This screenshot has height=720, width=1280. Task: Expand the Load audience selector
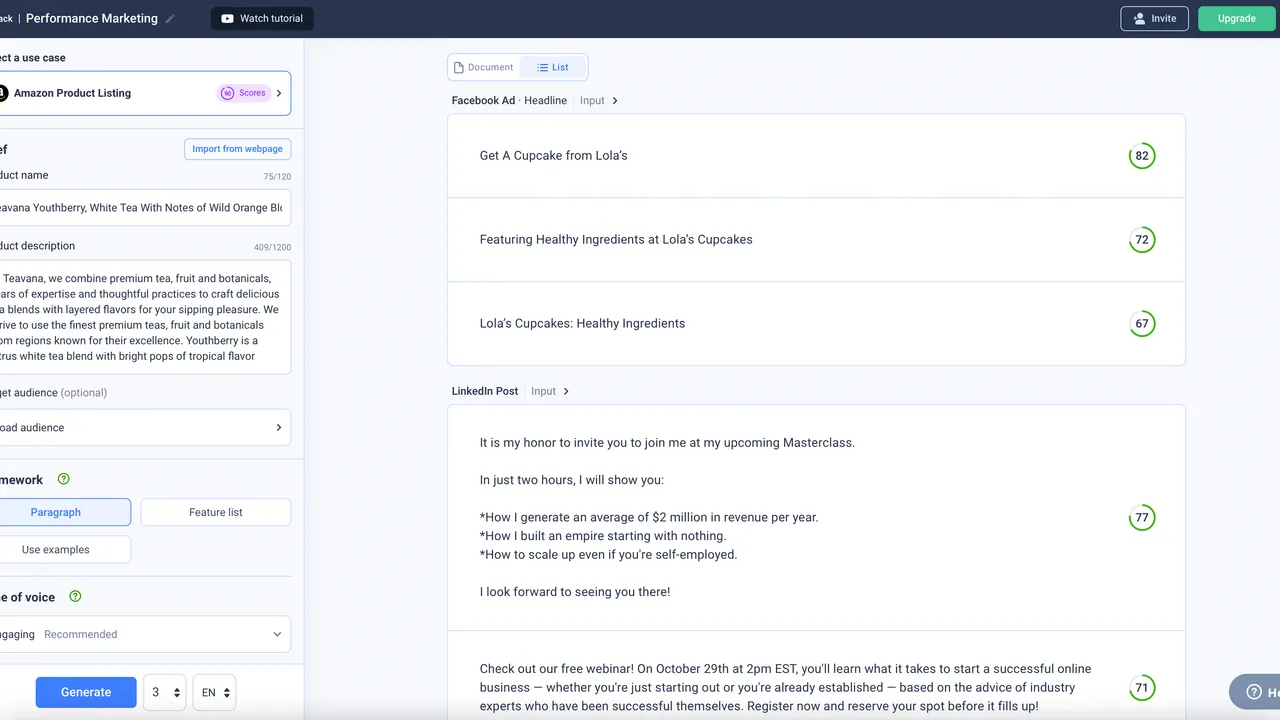point(144,427)
